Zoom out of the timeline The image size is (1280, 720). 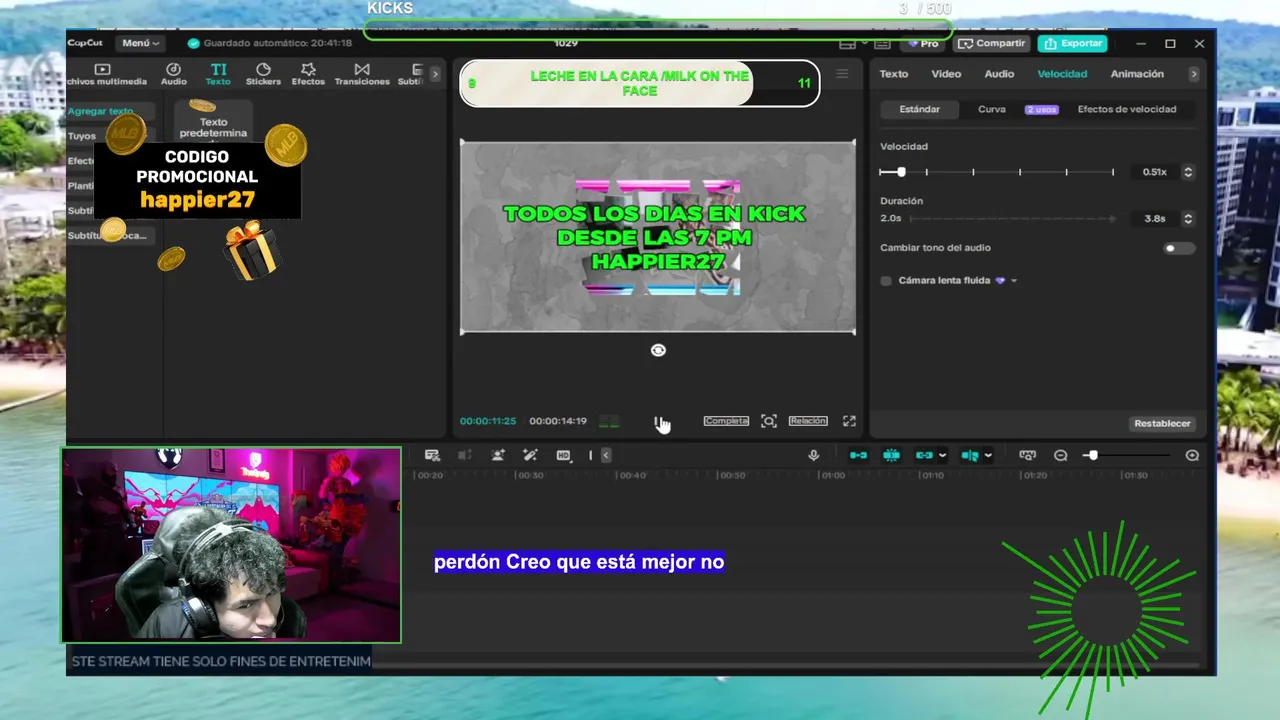[1061, 455]
